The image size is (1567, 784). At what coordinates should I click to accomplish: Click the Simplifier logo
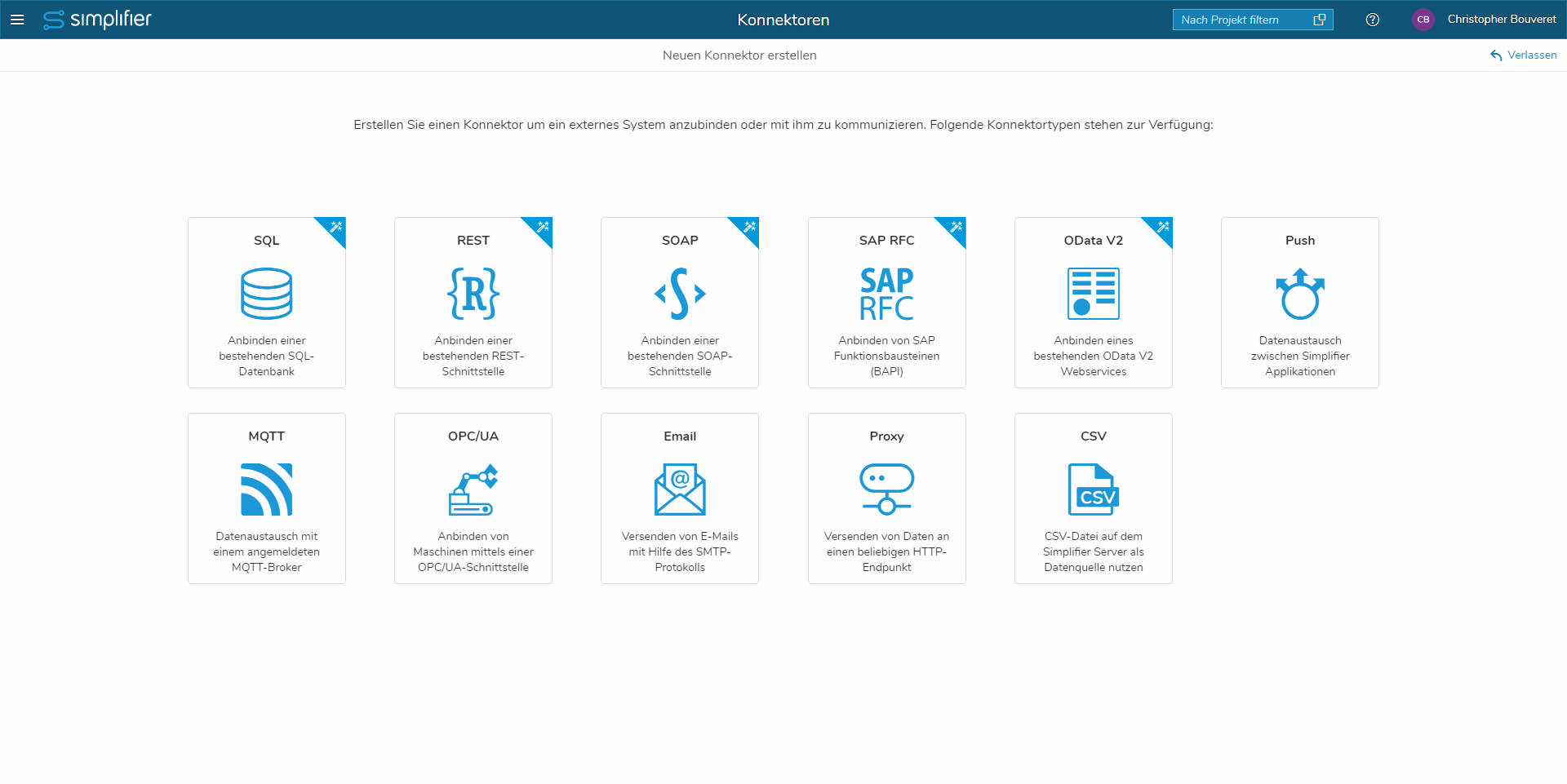(x=96, y=20)
